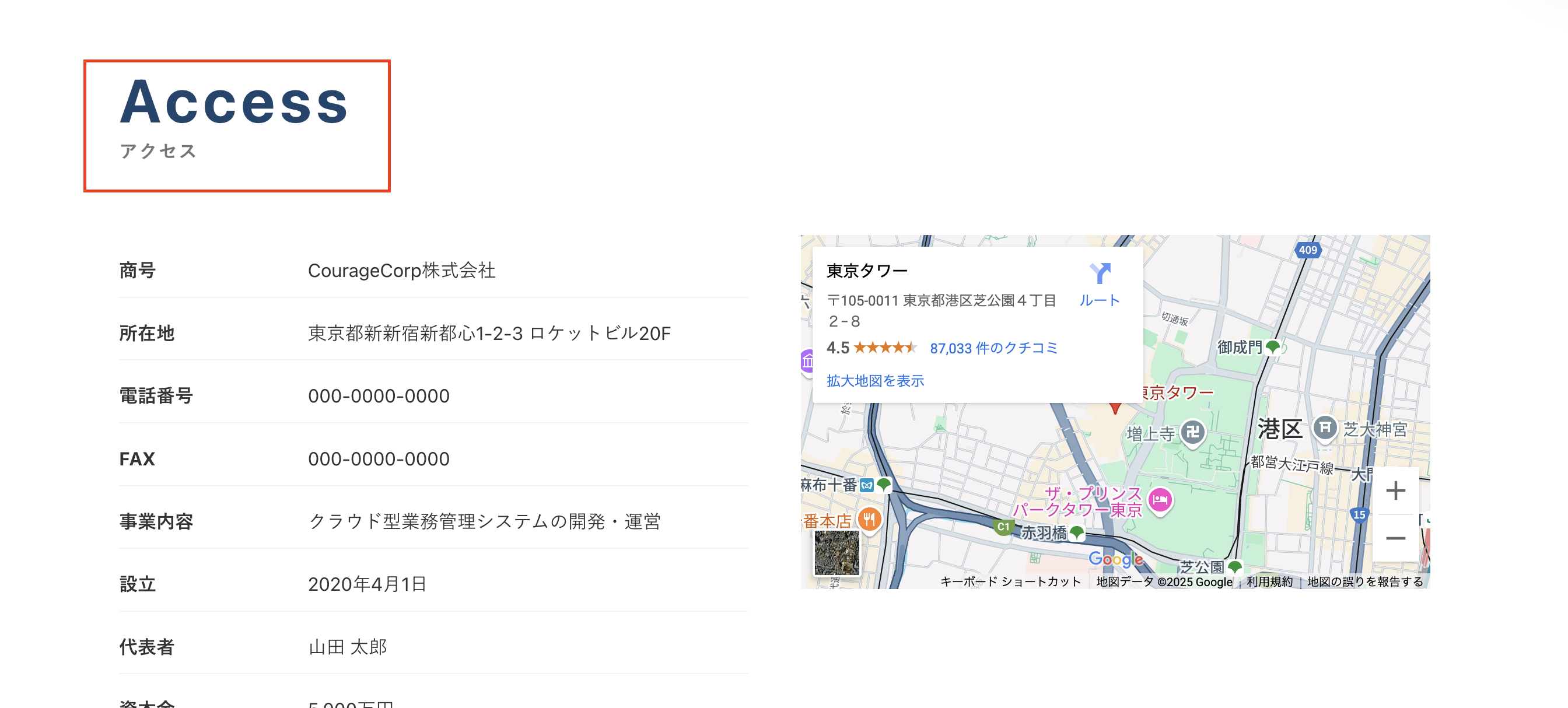This screenshot has width=1568, height=708.
Task: Select the Prince Park Tower hotel icon
Action: (x=1160, y=500)
